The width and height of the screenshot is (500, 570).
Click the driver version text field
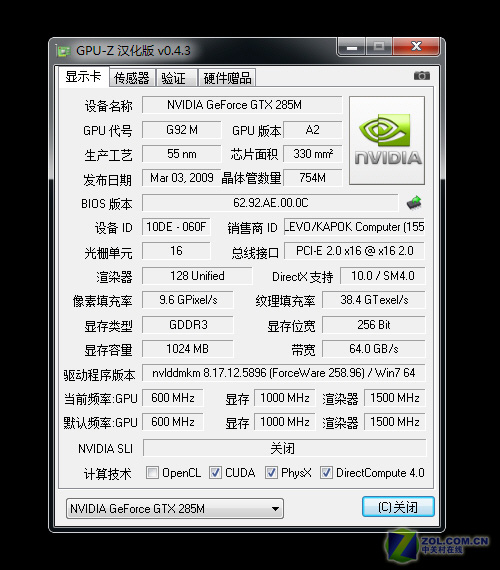click(283, 373)
